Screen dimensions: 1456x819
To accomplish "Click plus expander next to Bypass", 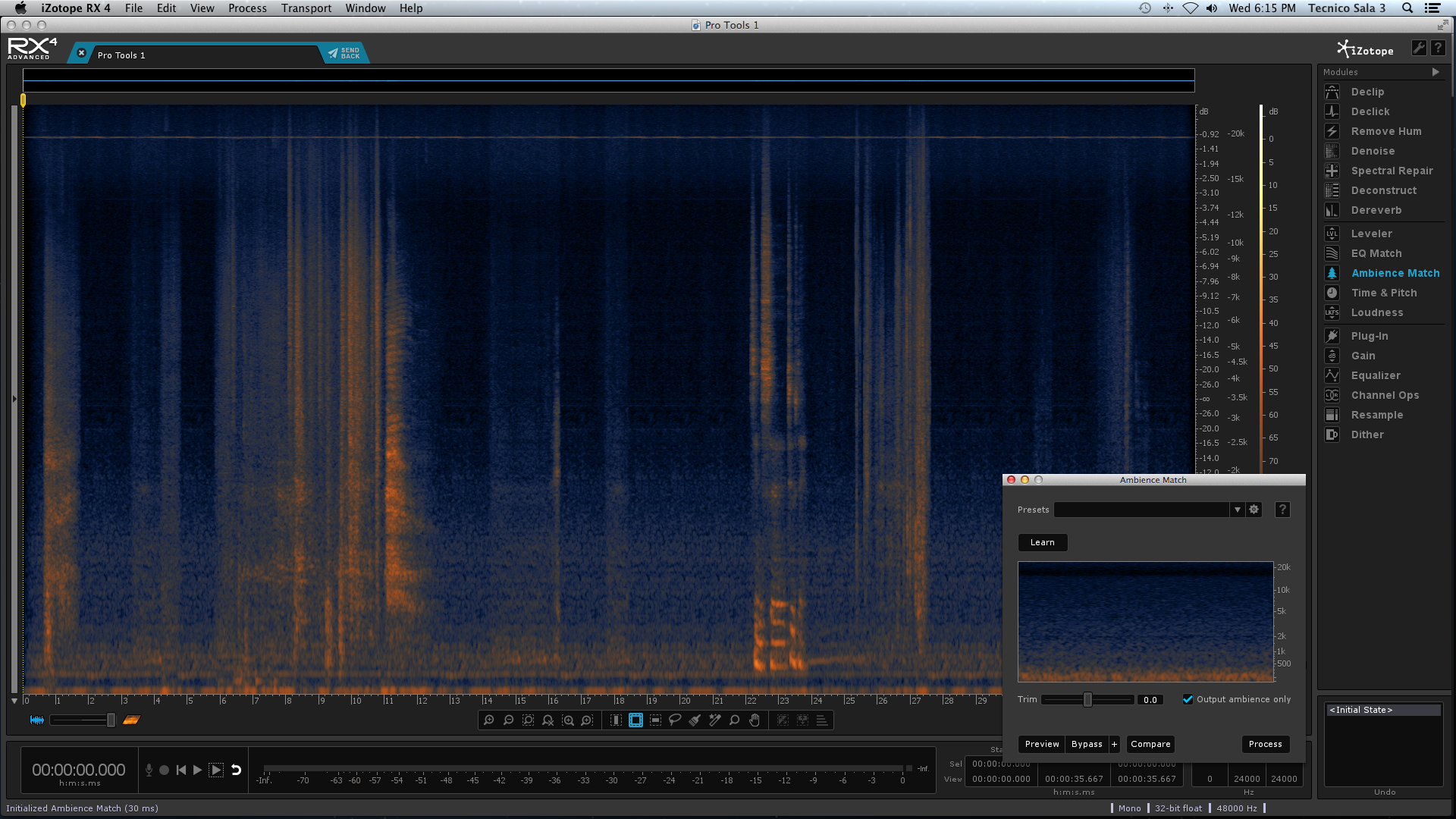I will (1114, 744).
